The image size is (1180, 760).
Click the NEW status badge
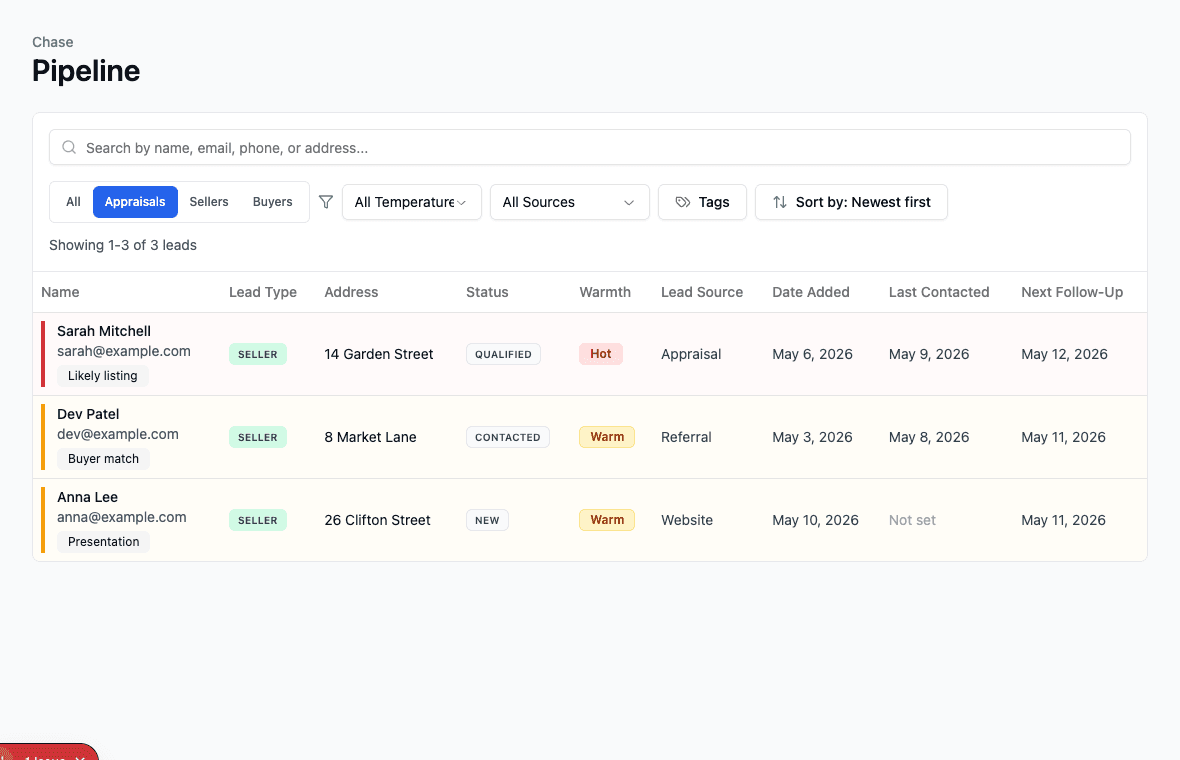click(487, 520)
